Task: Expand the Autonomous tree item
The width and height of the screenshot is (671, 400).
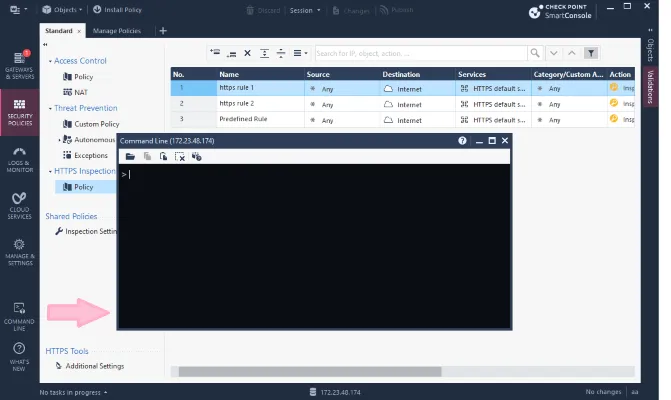Action: pos(59,140)
